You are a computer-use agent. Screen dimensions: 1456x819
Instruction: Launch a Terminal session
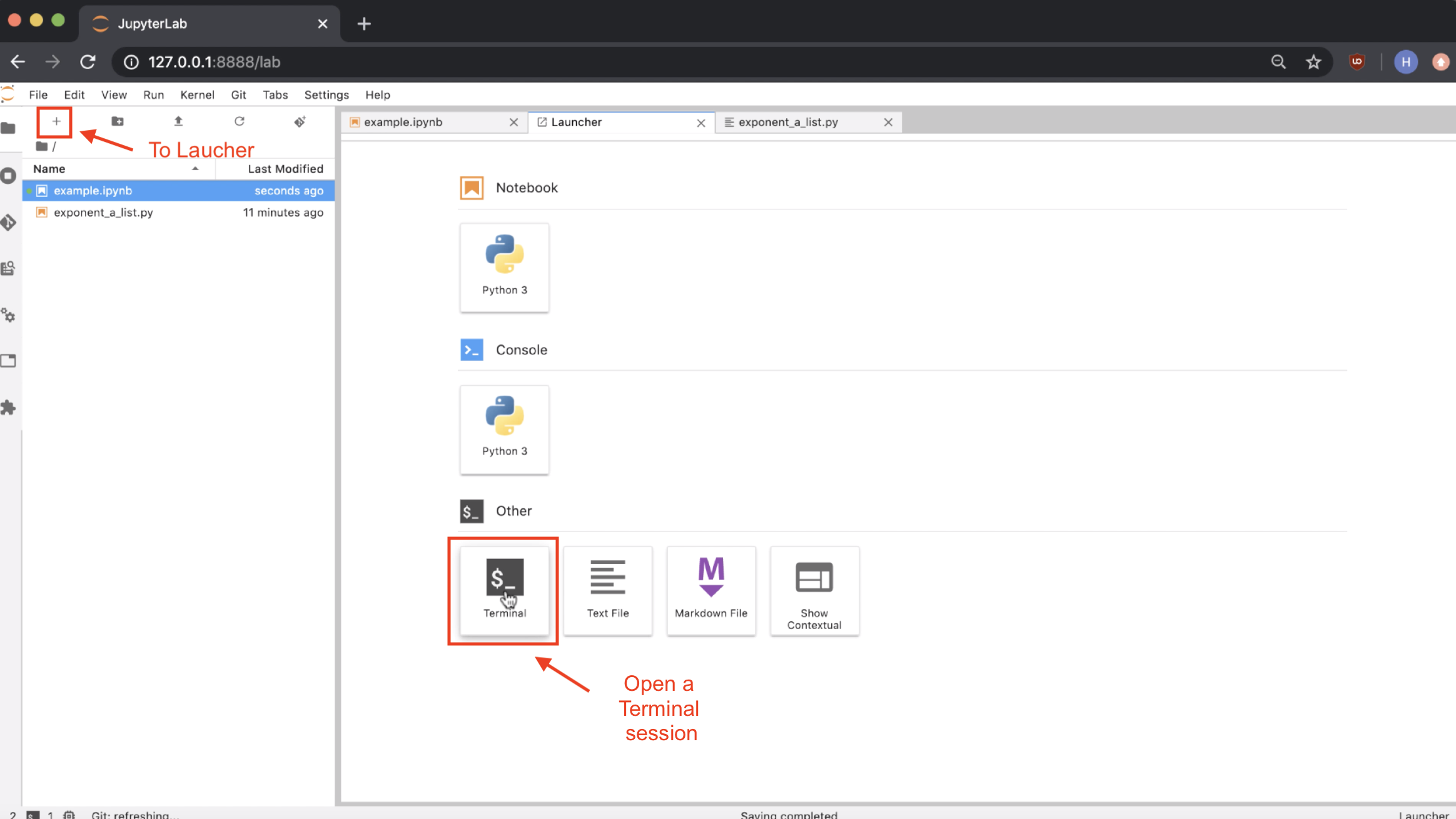click(504, 590)
